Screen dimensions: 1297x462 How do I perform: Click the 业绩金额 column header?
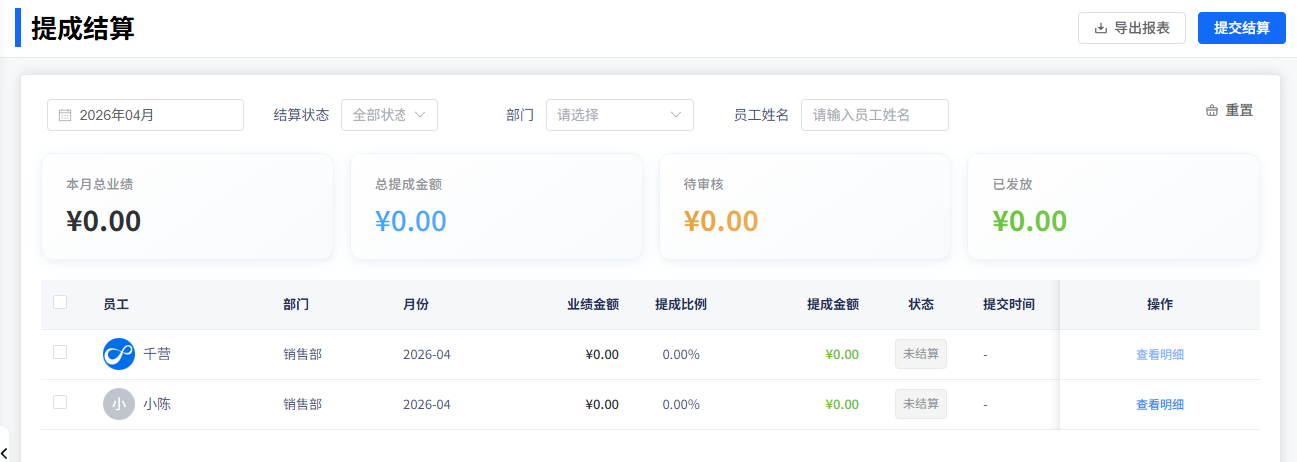point(592,304)
